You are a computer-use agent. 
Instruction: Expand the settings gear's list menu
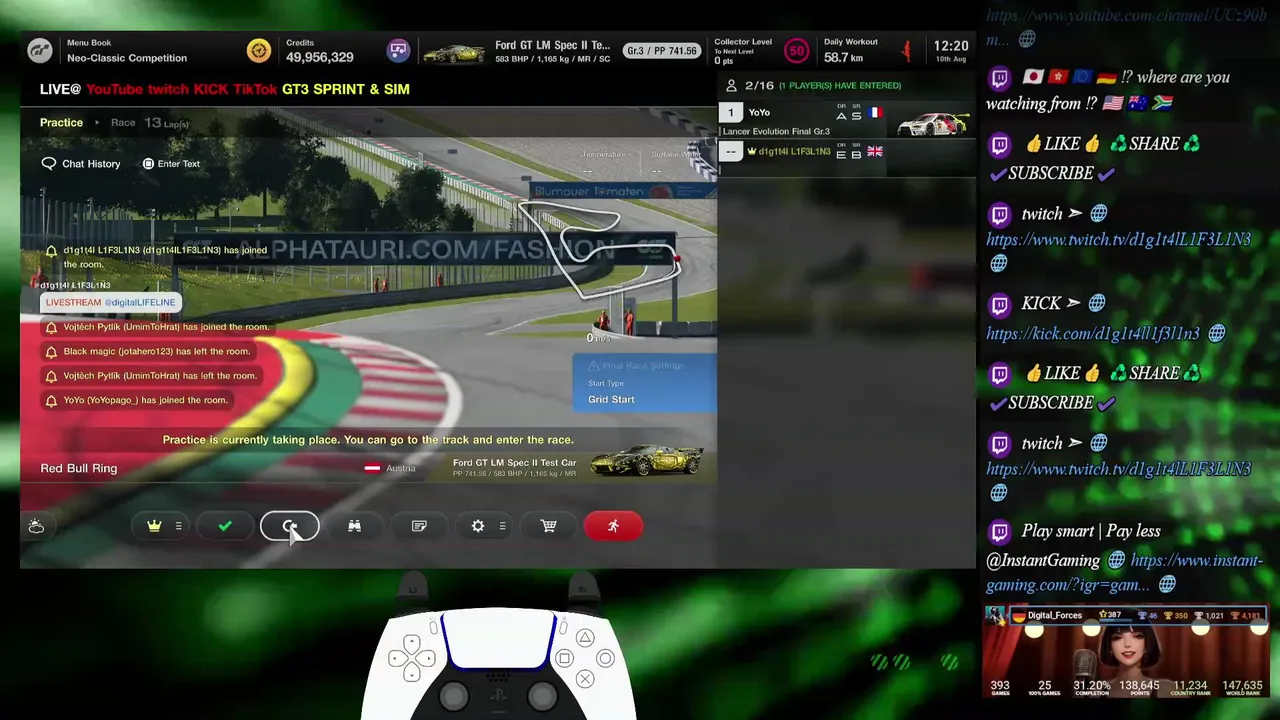(502, 526)
